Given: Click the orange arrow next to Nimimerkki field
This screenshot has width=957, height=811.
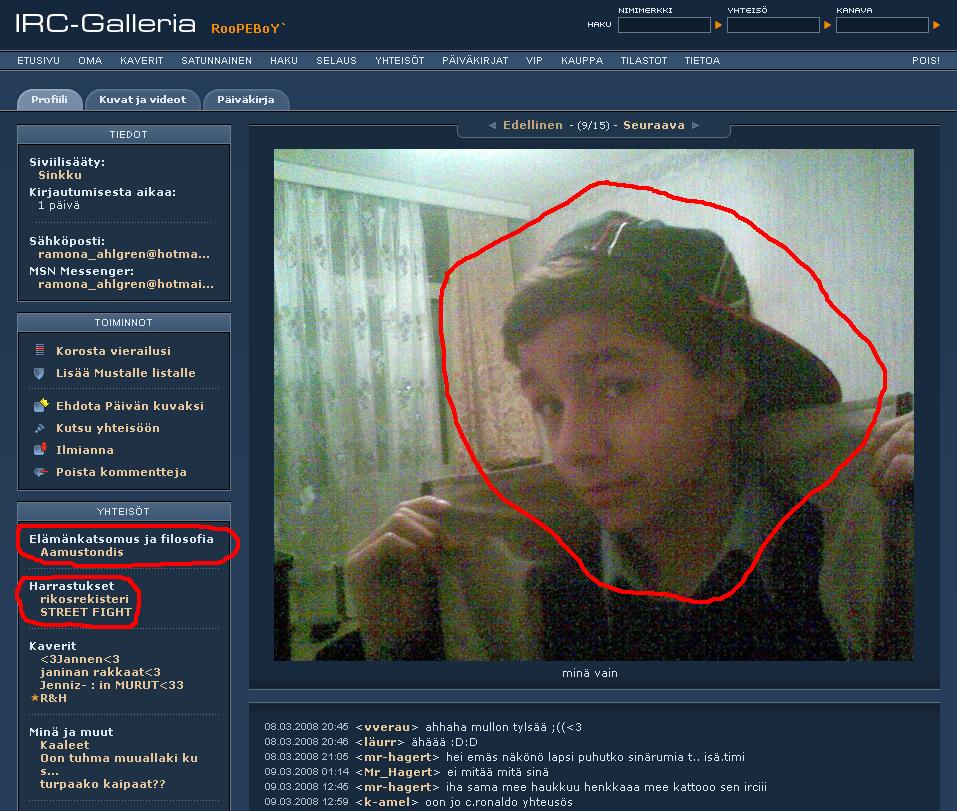Looking at the screenshot, I should (x=718, y=25).
